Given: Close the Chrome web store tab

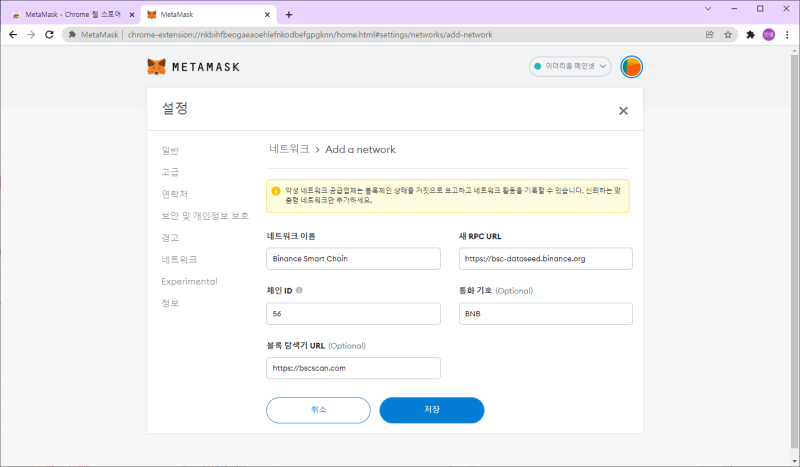Looking at the screenshot, I should (x=132, y=15).
